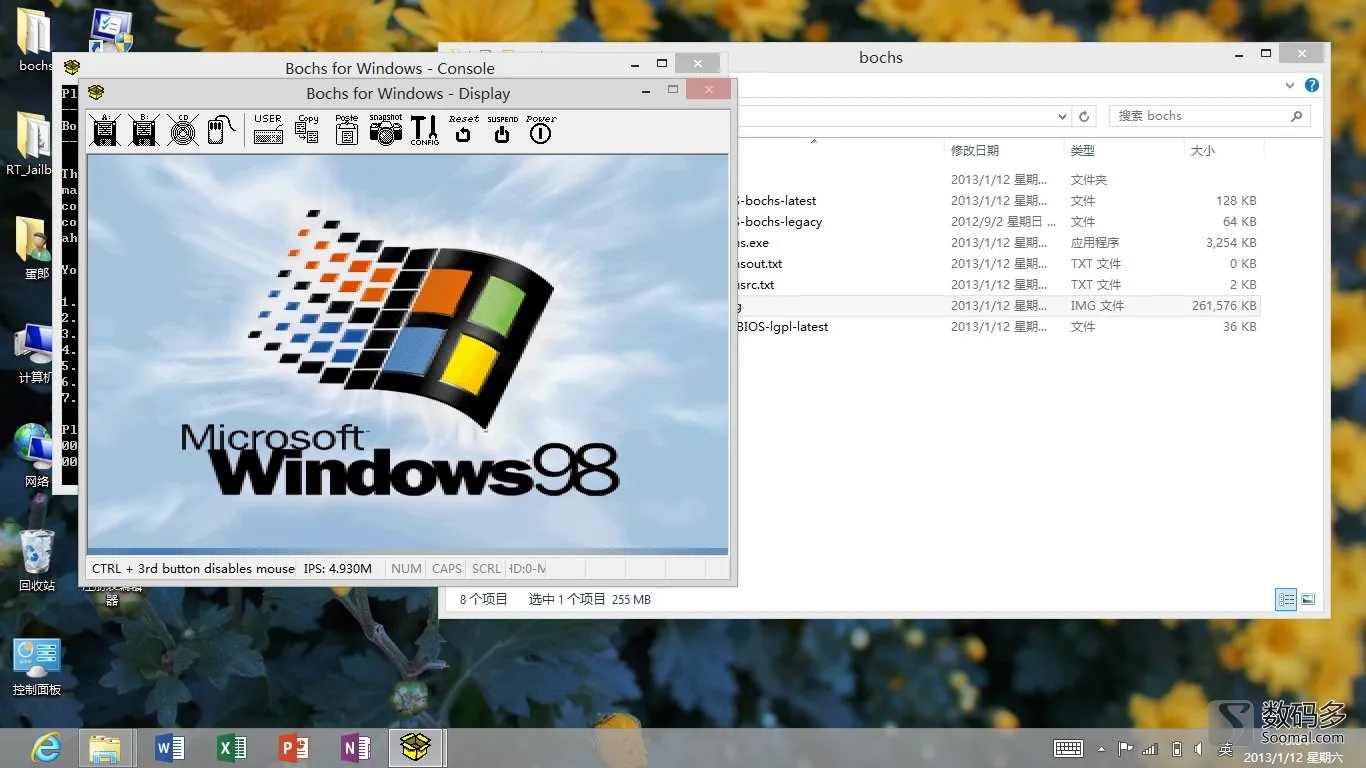The width and height of the screenshot is (1366, 768).
Task: Click the 261,576 KB size cell
Action: click(x=1224, y=306)
